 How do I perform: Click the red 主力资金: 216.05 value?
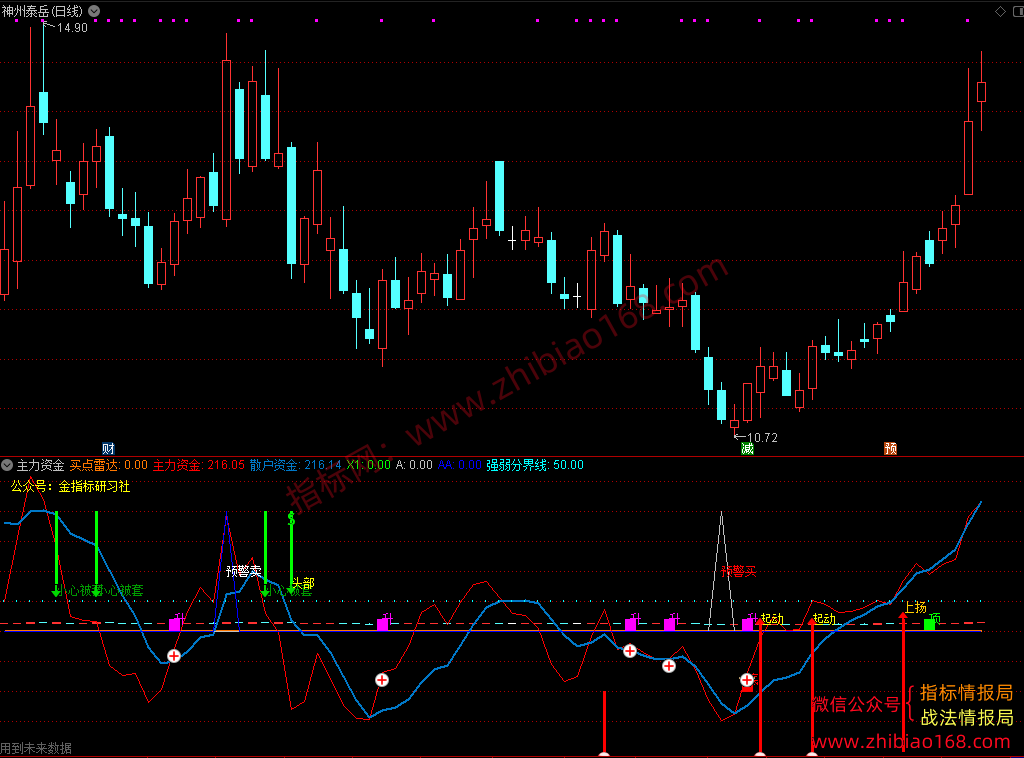coord(199,465)
